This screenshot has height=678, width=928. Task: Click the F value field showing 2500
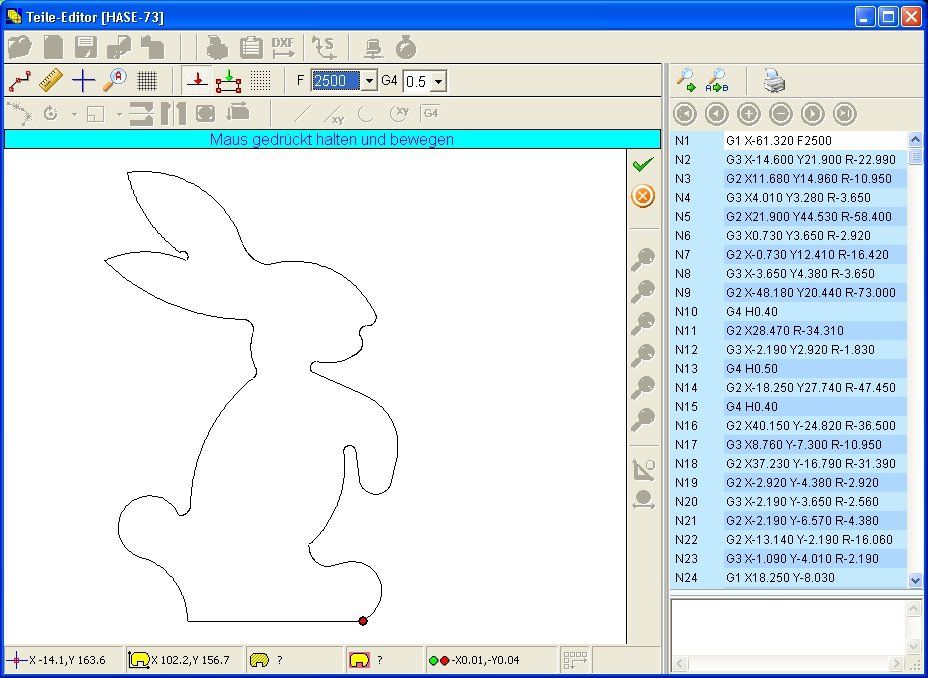click(335, 81)
